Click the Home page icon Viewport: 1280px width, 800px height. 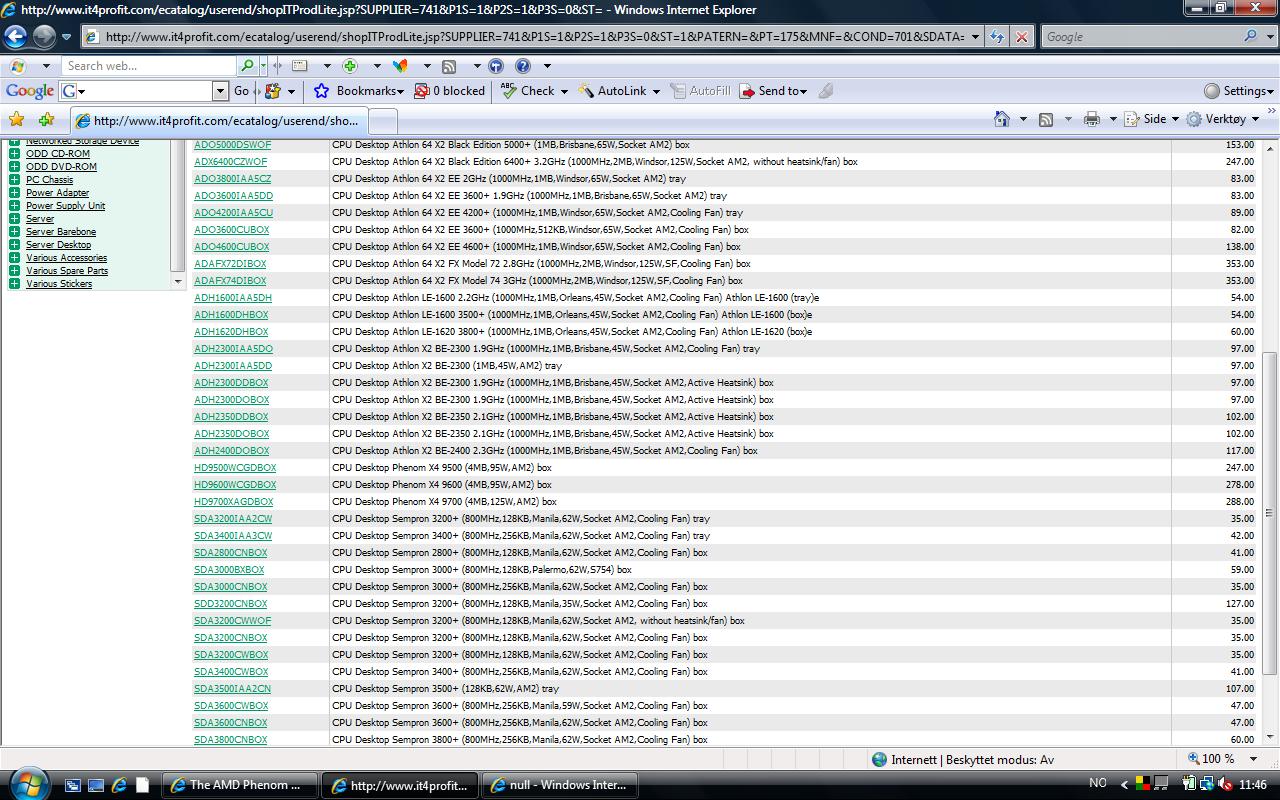tap(1002, 119)
